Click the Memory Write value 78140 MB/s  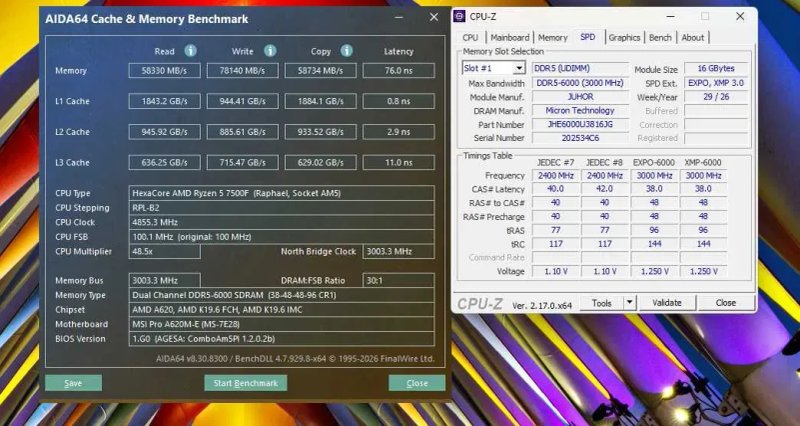click(x=242, y=70)
